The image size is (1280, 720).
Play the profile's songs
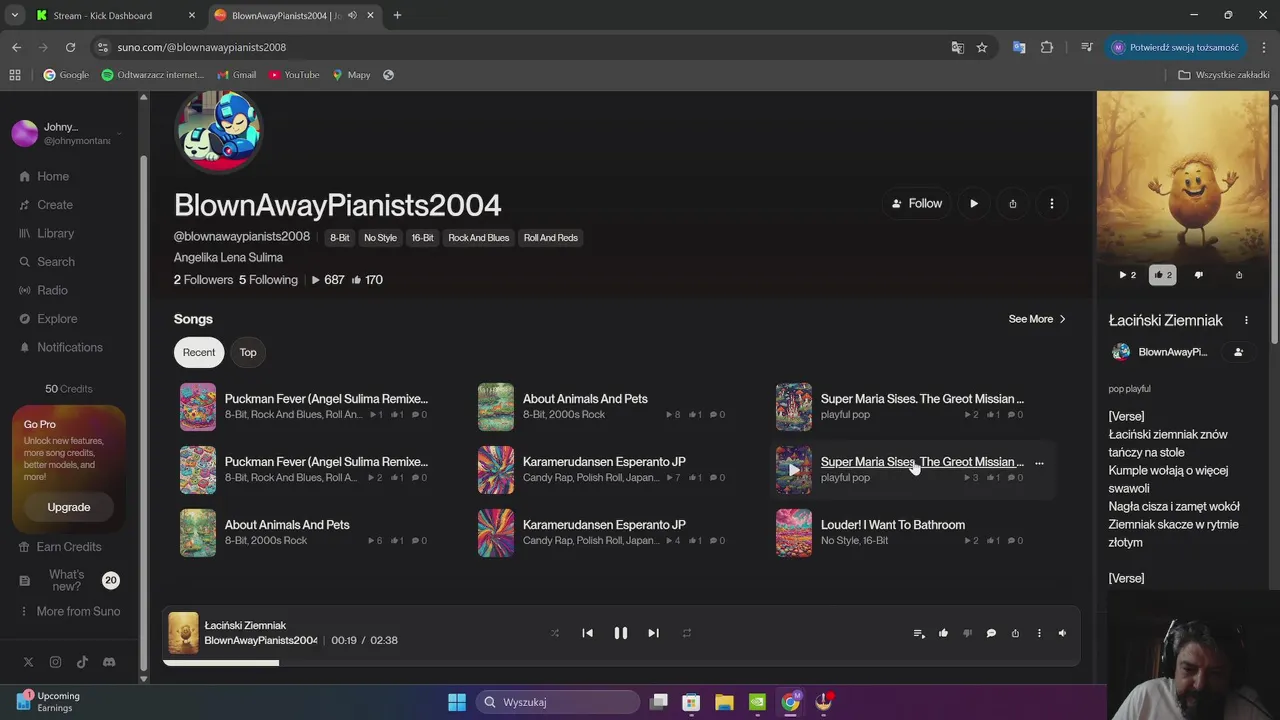coord(974,204)
